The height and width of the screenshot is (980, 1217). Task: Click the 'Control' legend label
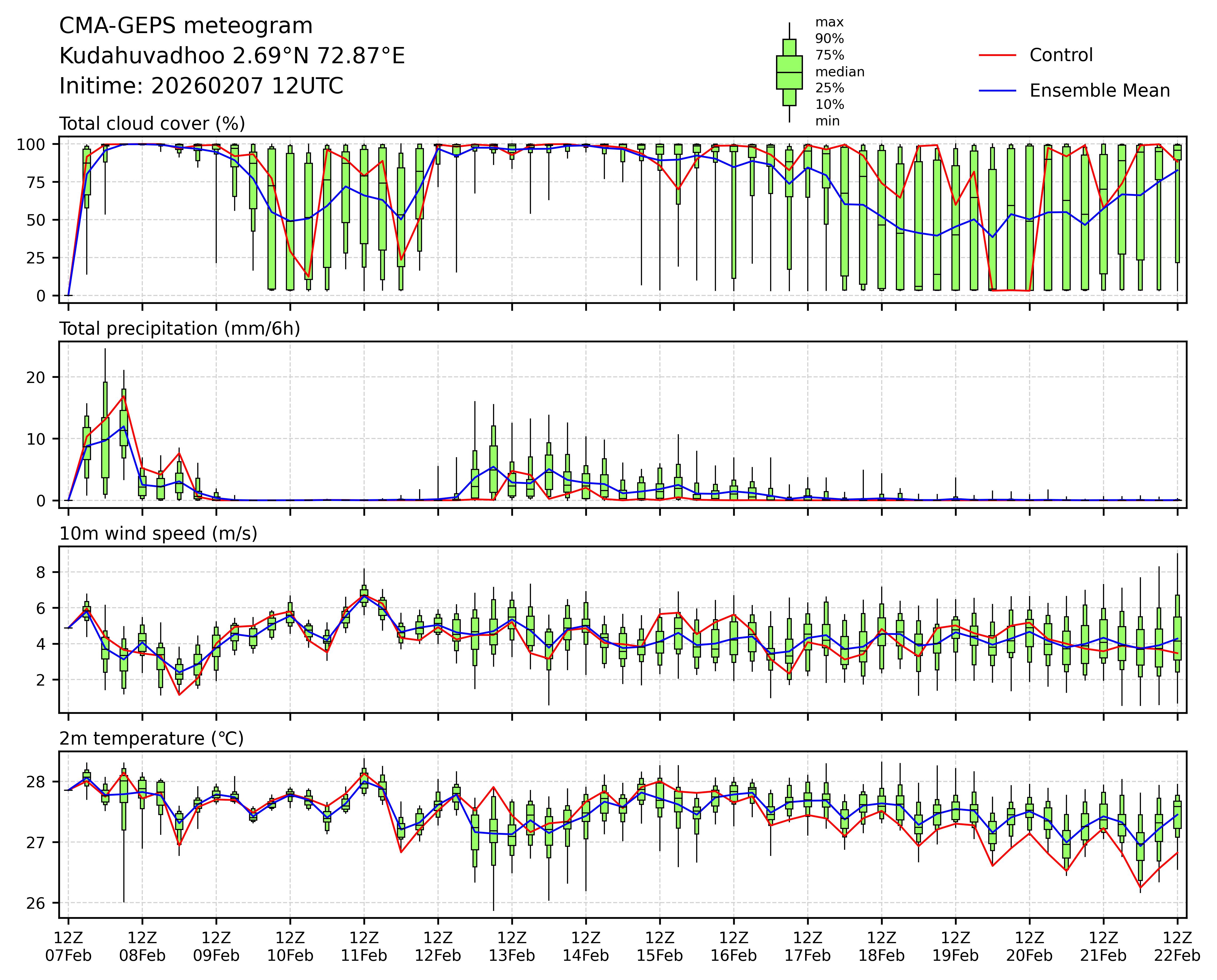[x=1061, y=55]
